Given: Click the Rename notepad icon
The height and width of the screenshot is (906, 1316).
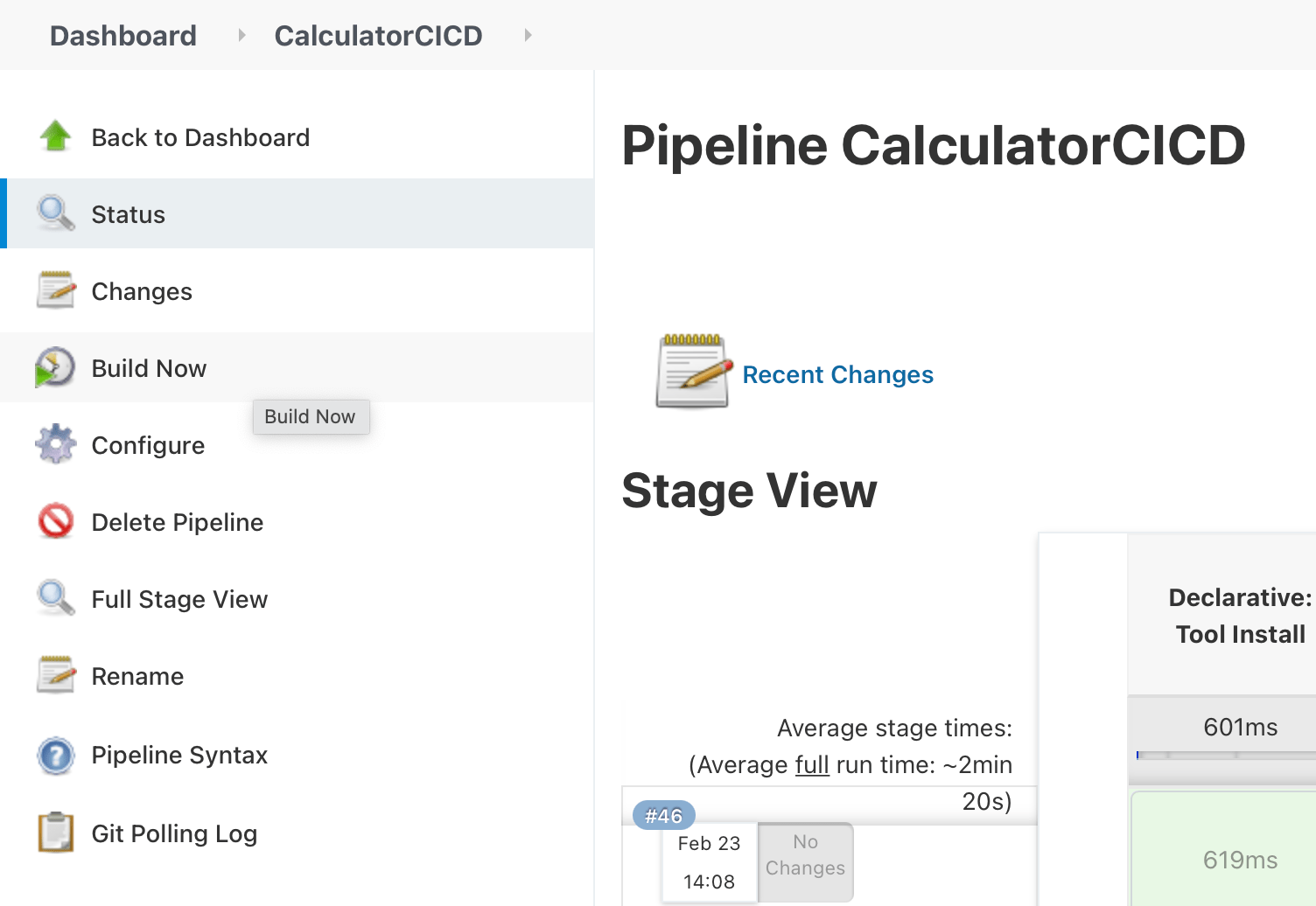Looking at the screenshot, I should point(56,675).
